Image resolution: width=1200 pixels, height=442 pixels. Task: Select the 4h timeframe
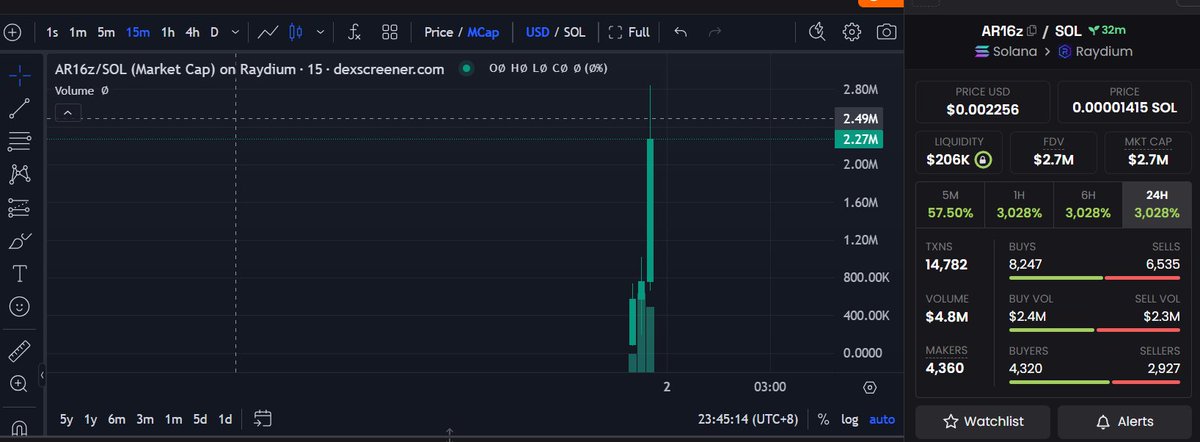click(x=192, y=32)
